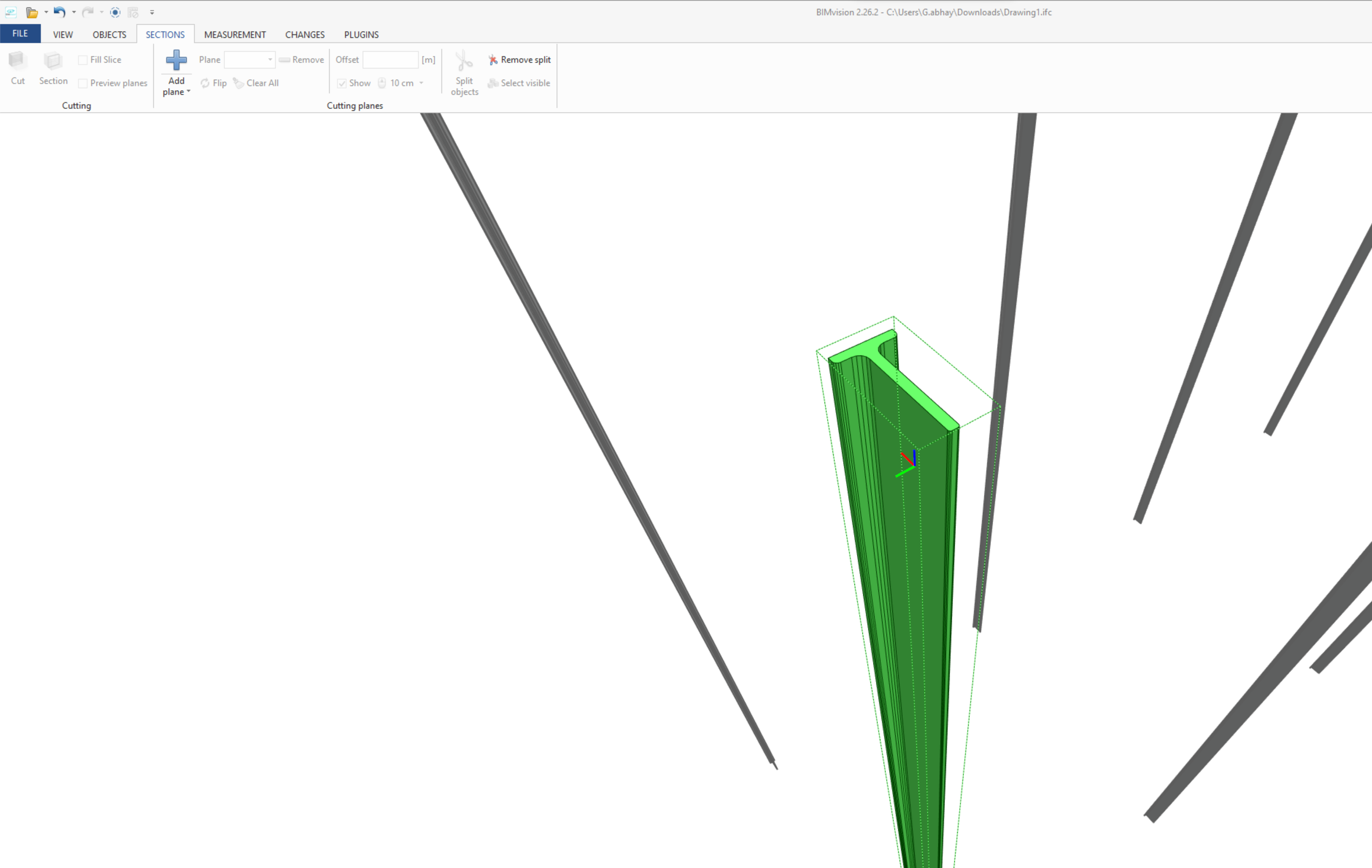Uncheck the Show cutting plane option
1372x868 pixels.
pyautogui.click(x=341, y=83)
